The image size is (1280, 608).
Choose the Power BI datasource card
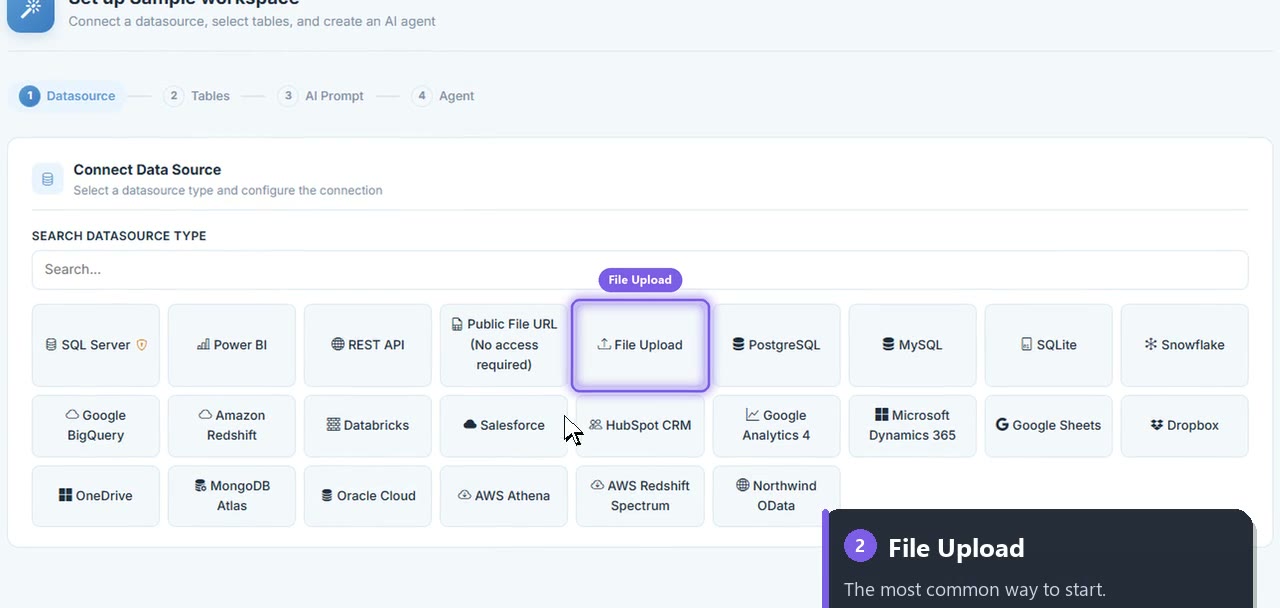[232, 345]
